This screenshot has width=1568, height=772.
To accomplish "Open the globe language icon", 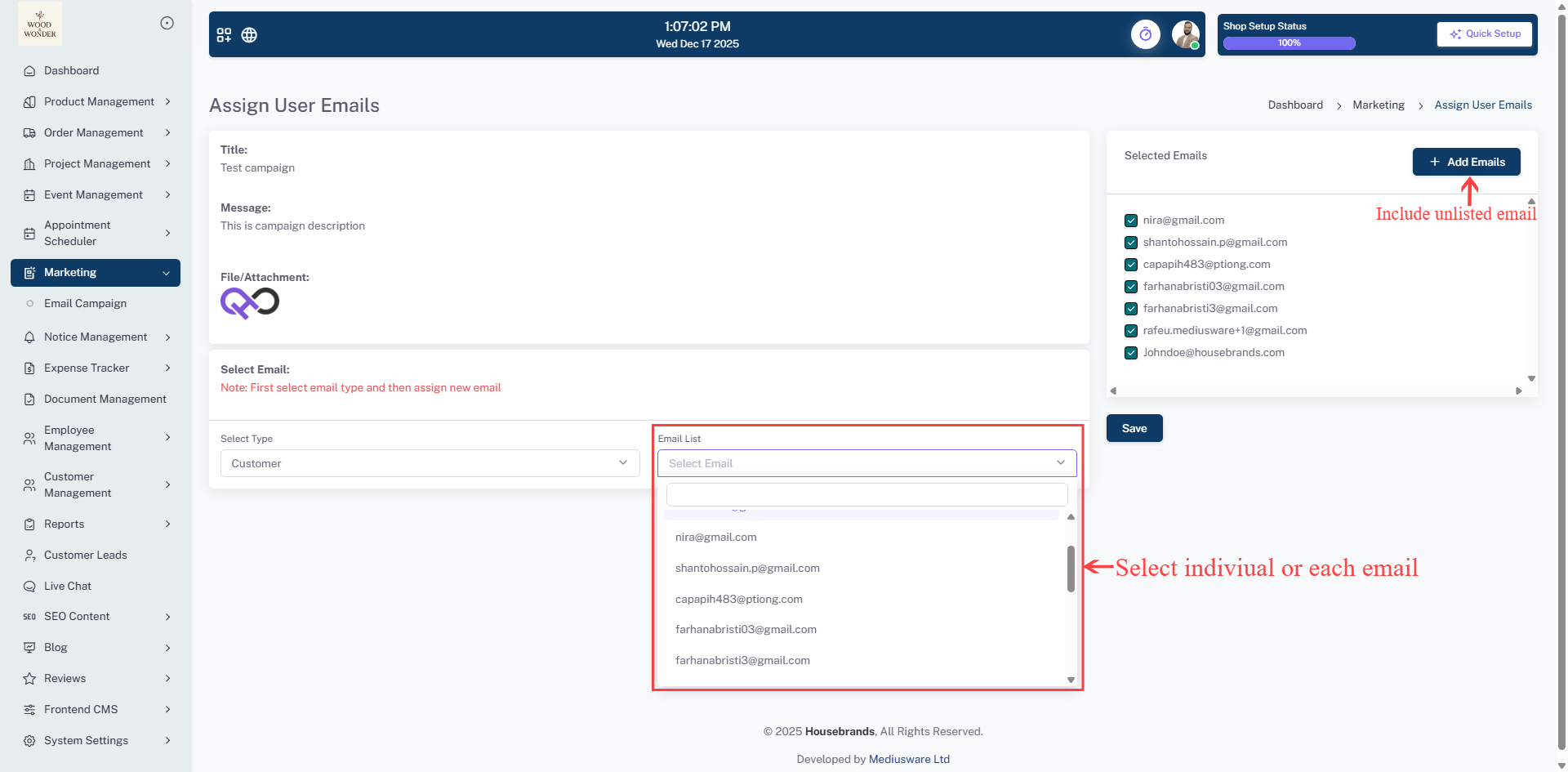I will (x=249, y=35).
